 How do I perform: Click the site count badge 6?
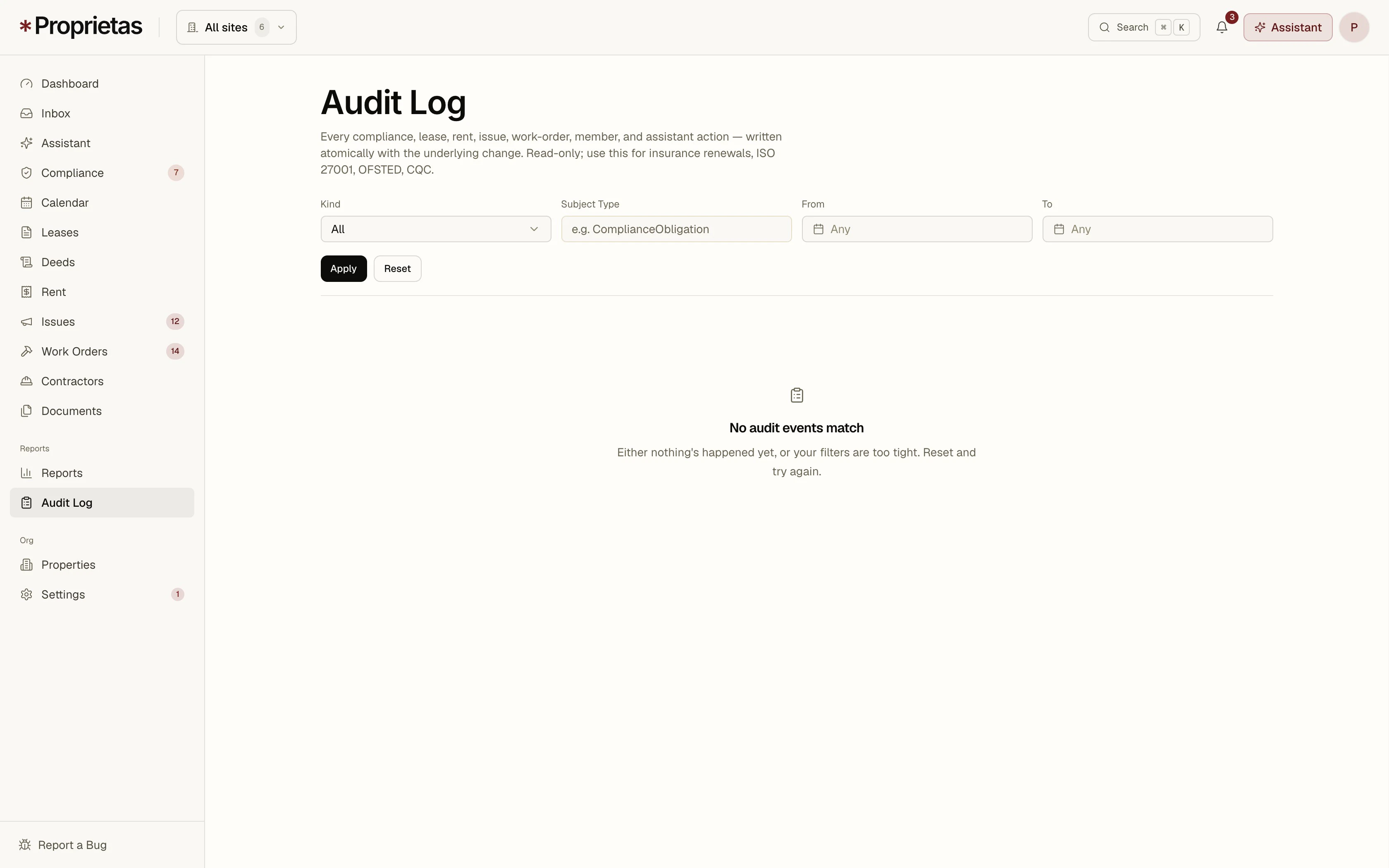[x=262, y=28]
